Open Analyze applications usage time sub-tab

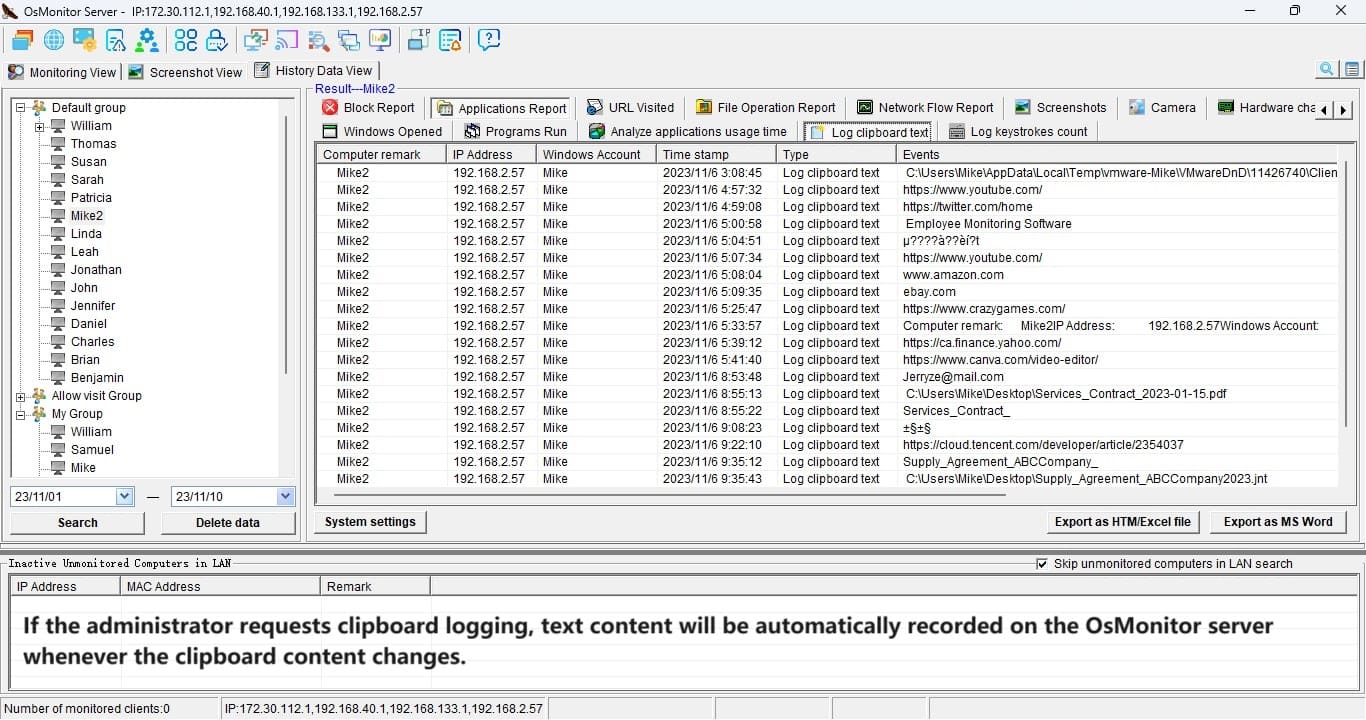(x=688, y=132)
